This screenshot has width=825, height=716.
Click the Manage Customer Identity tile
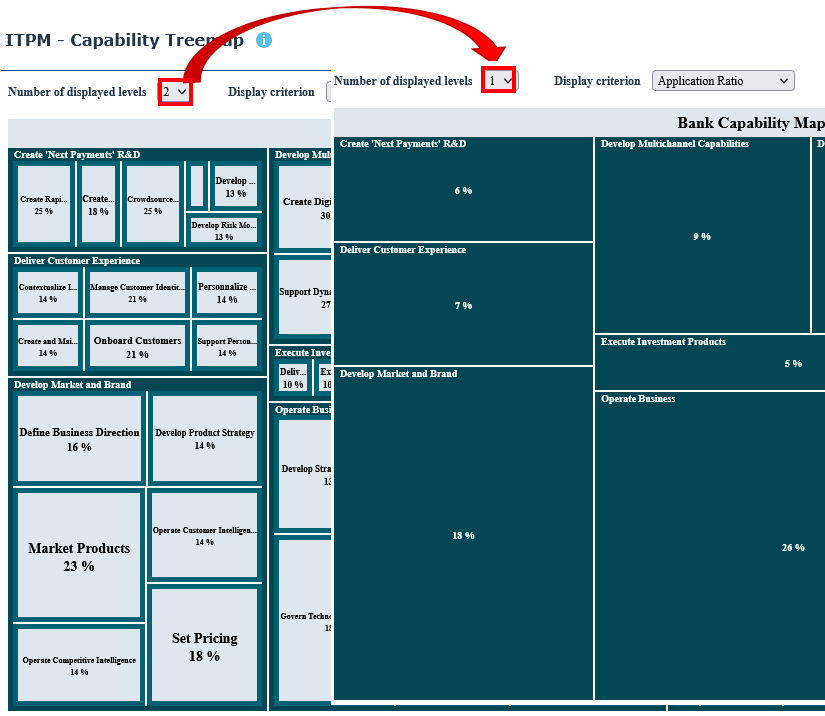pyautogui.click(x=137, y=292)
